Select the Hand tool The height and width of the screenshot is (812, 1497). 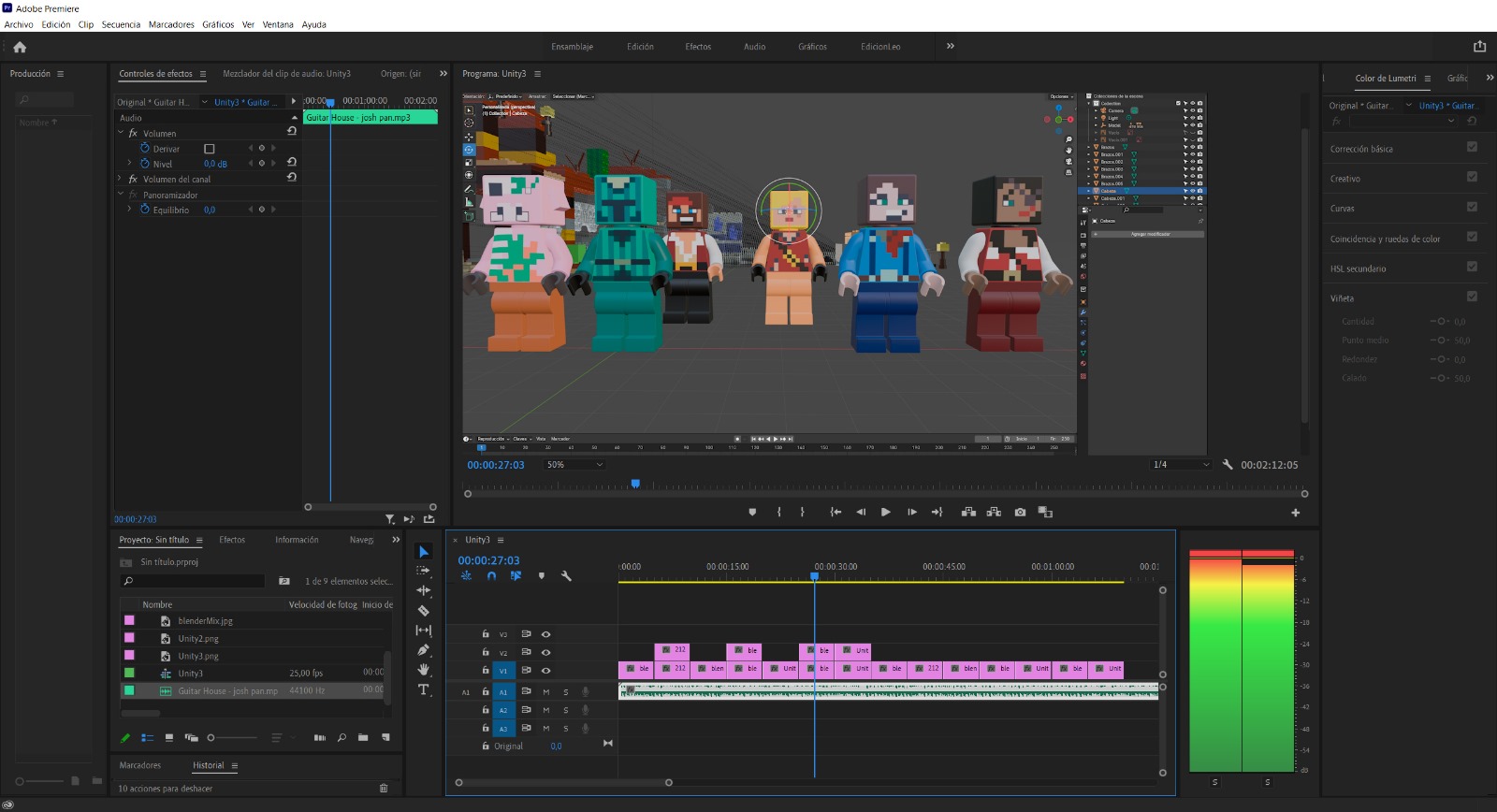pos(424,670)
